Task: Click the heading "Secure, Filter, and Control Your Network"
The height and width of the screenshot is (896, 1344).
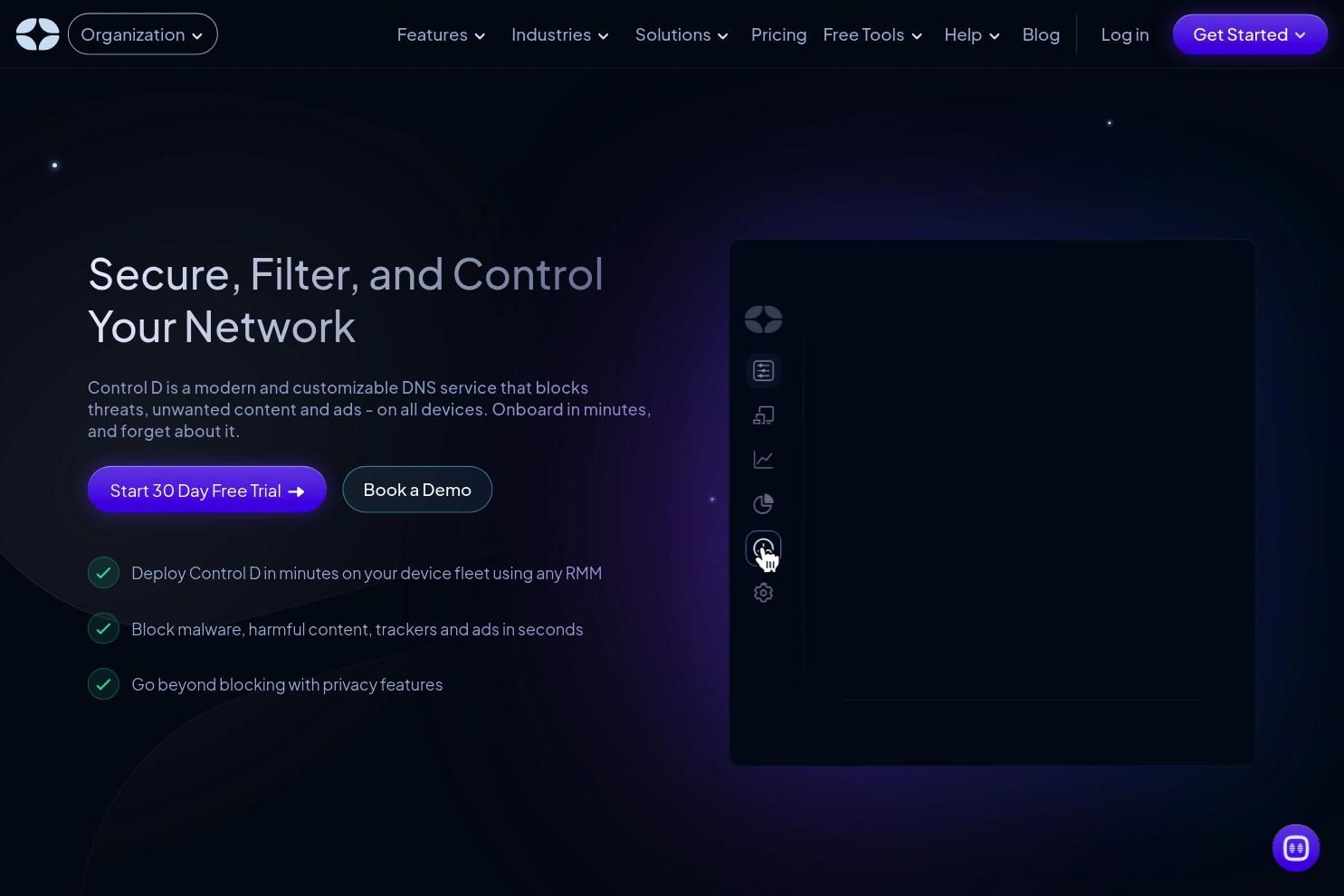Action: [x=346, y=300]
